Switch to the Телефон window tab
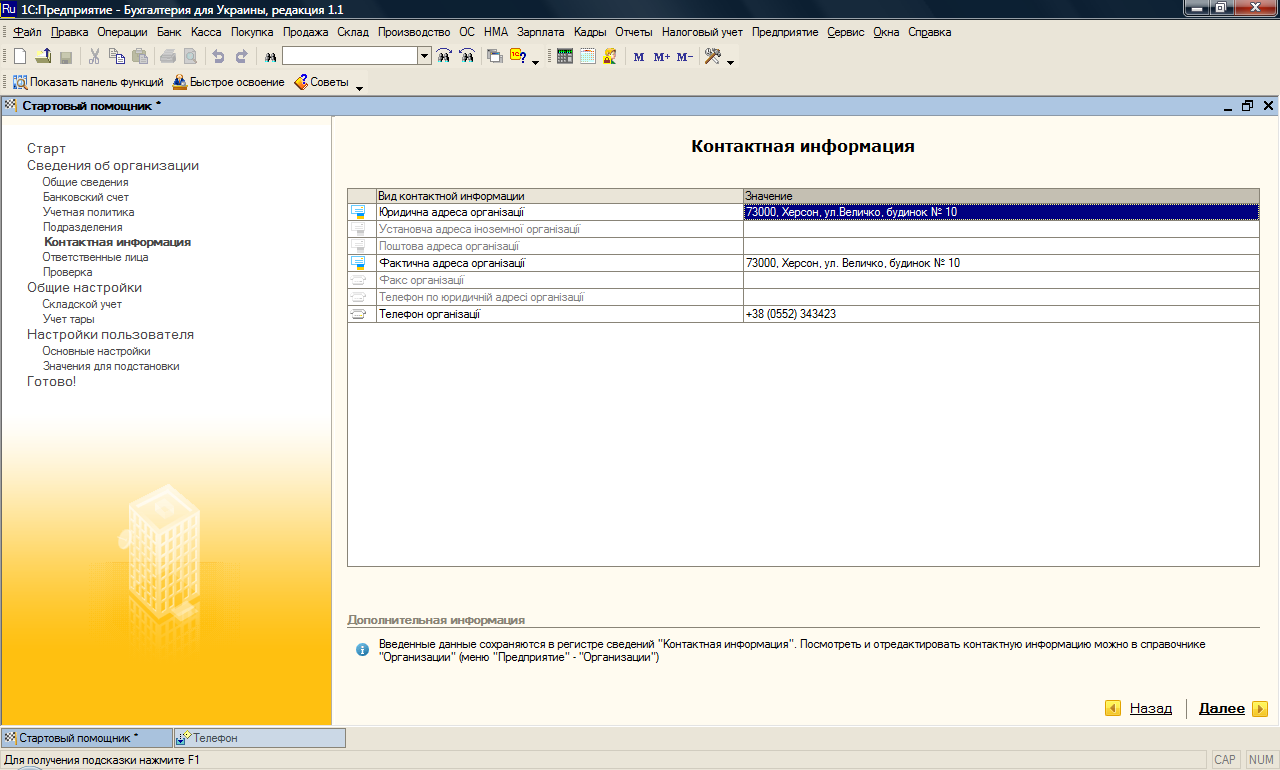Screen dimensions: 1280x770 [258, 738]
